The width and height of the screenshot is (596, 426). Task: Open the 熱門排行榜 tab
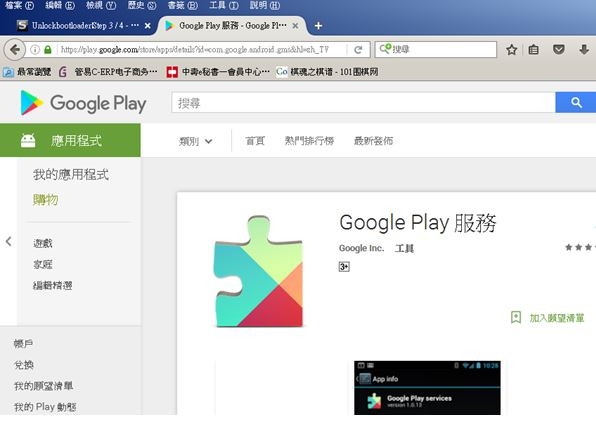pos(309,141)
